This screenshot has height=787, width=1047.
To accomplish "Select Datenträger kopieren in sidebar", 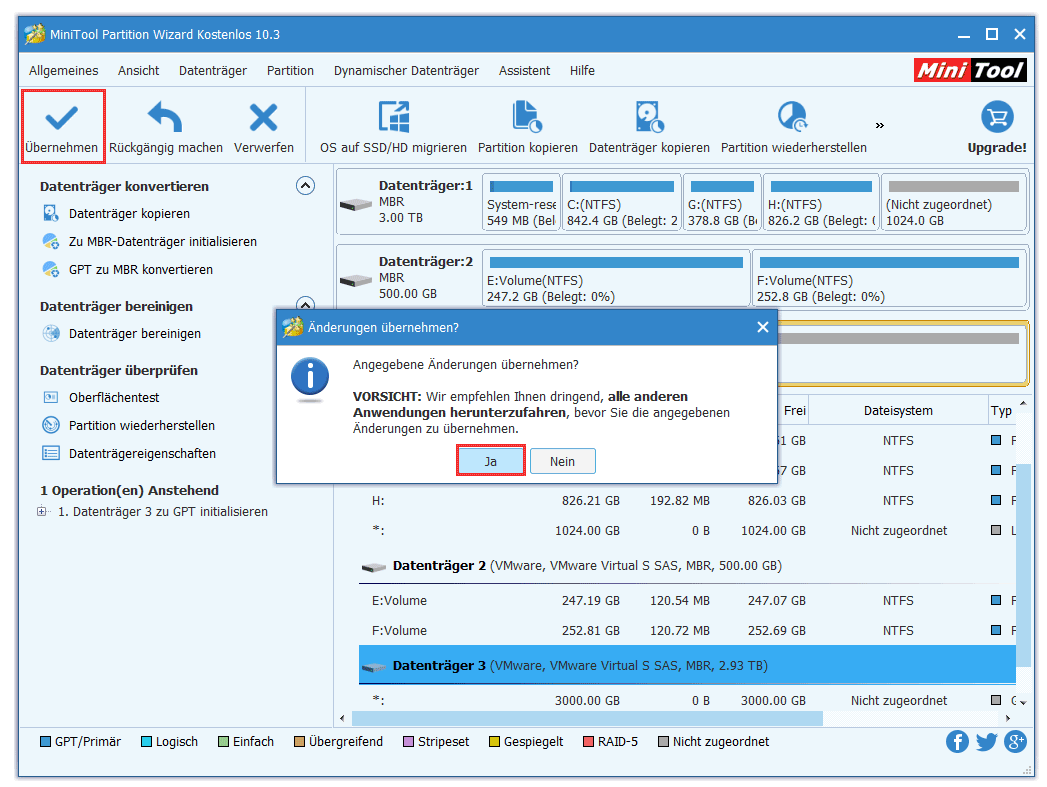I will tap(130, 214).
